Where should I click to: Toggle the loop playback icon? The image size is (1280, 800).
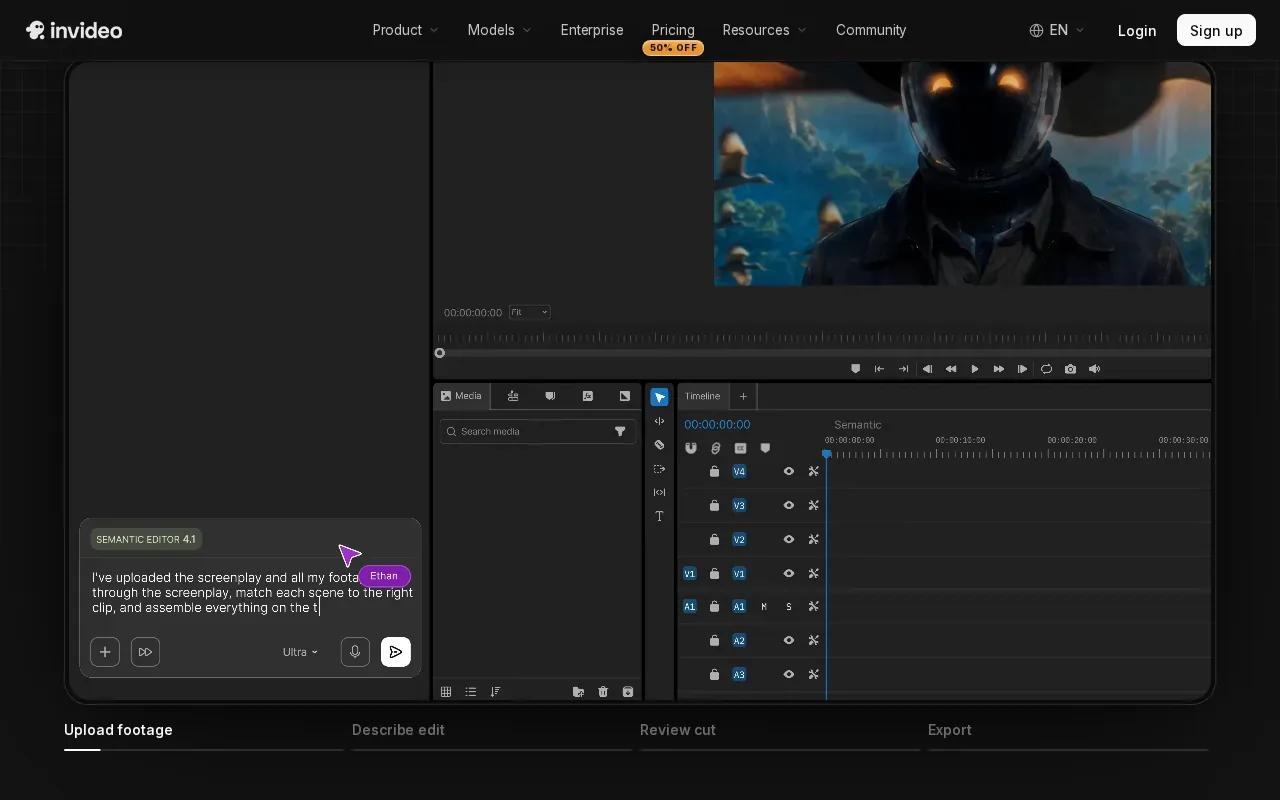pos(1046,369)
